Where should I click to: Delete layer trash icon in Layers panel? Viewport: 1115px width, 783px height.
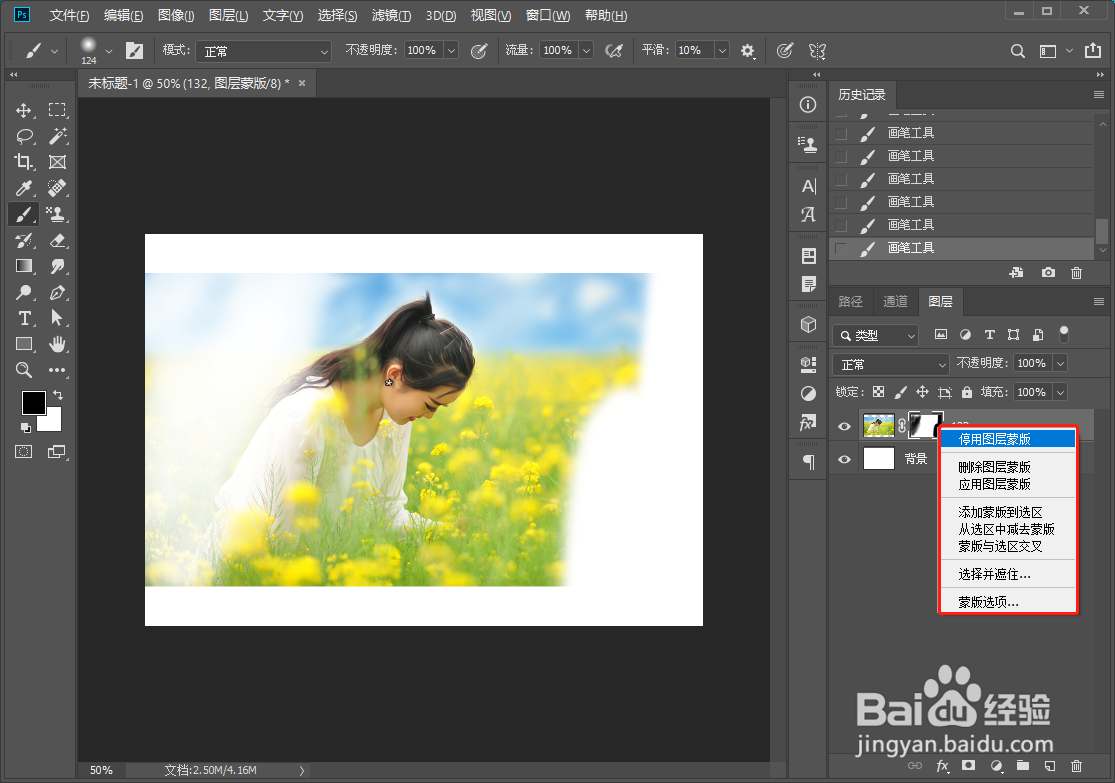pos(1077,766)
